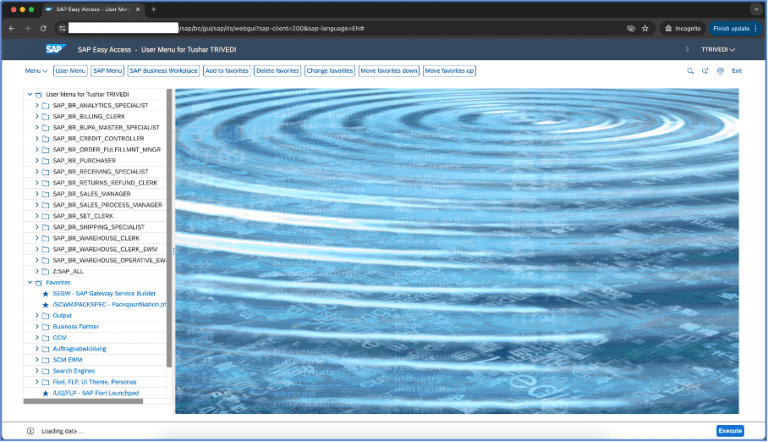Open the Menu dropdown
768x442 pixels.
(x=36, y=71)
